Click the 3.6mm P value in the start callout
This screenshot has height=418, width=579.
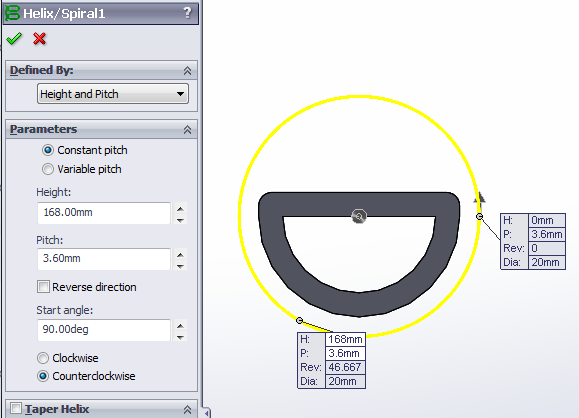(x=547, y=234)
